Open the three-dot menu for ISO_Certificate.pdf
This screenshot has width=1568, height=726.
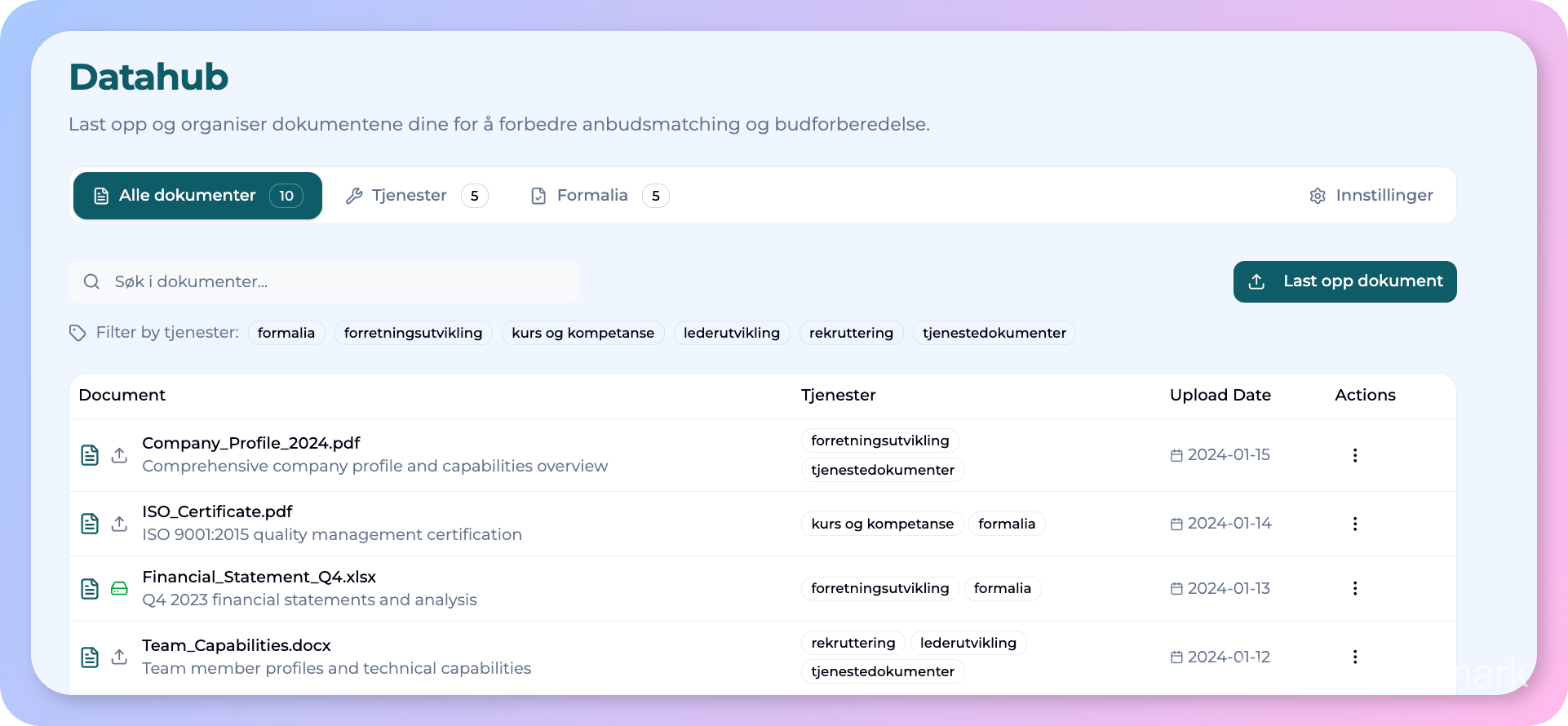(1354, 524)
